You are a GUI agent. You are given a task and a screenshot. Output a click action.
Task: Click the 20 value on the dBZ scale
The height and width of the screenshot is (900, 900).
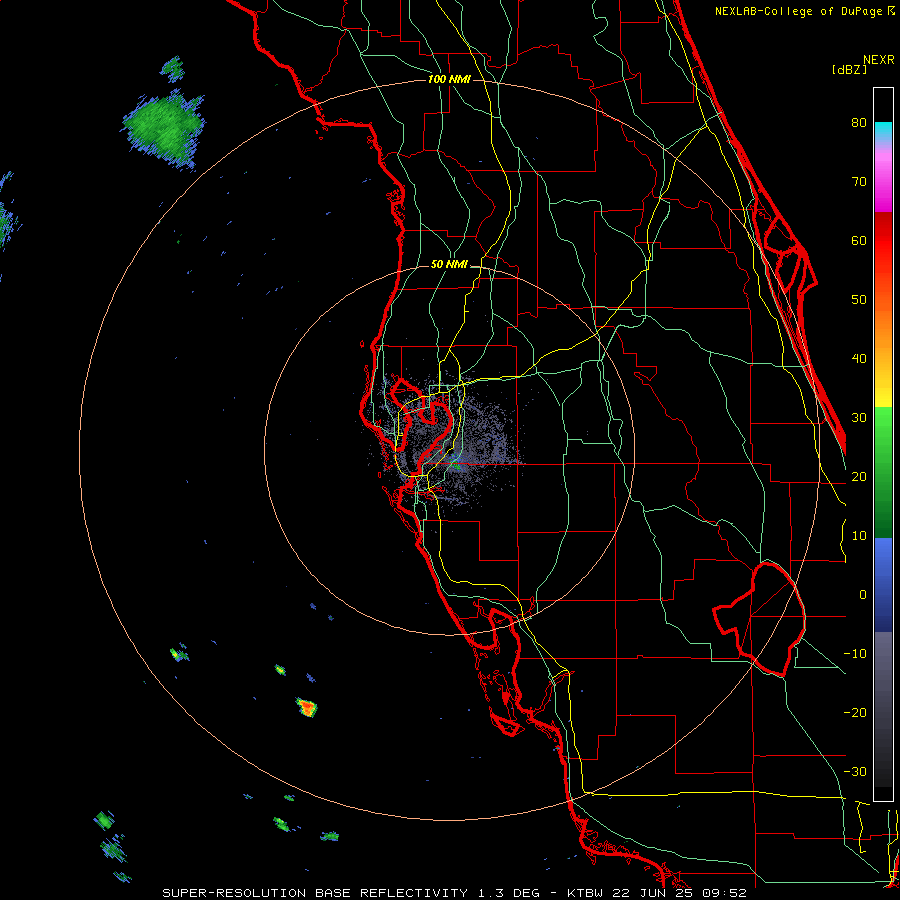(x=859, y=477)
